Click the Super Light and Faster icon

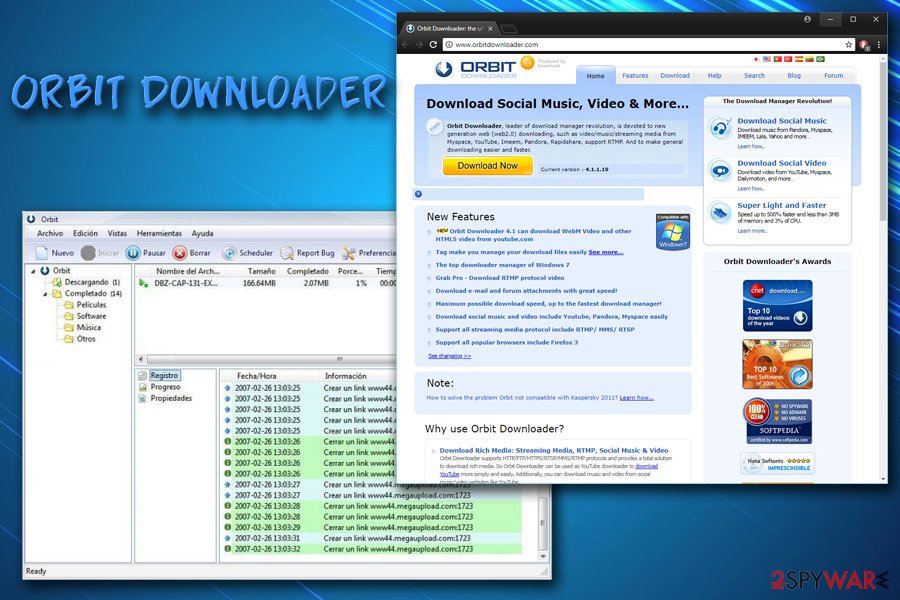click(720, 213)
